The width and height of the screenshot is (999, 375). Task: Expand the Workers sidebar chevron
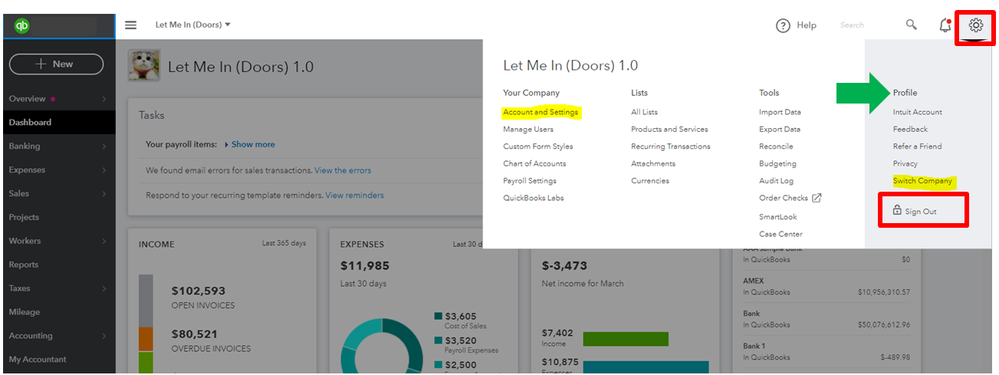pyautogui.click(x=104, y=241)
